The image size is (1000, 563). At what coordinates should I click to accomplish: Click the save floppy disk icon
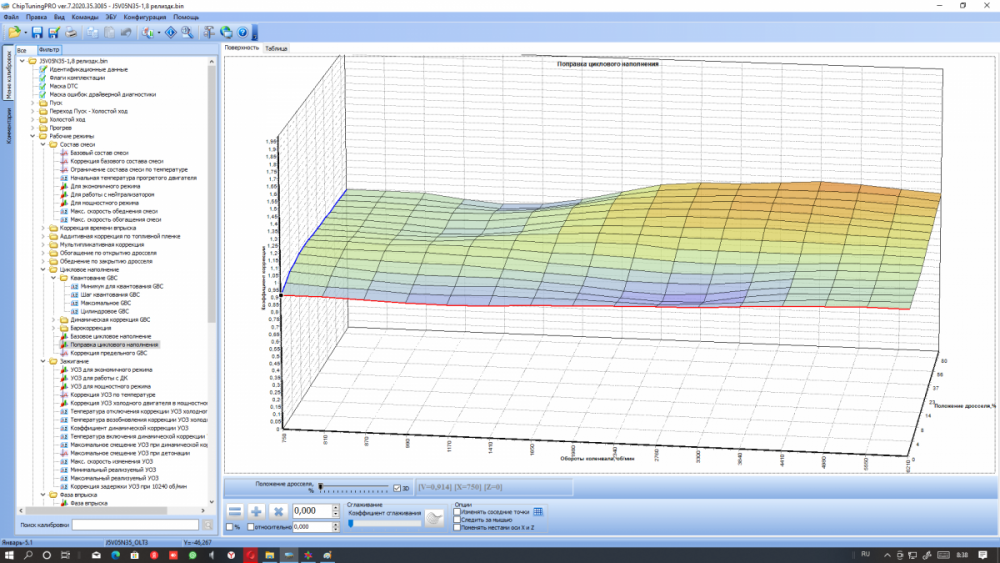pyautogui.click(x=37, y=33)
